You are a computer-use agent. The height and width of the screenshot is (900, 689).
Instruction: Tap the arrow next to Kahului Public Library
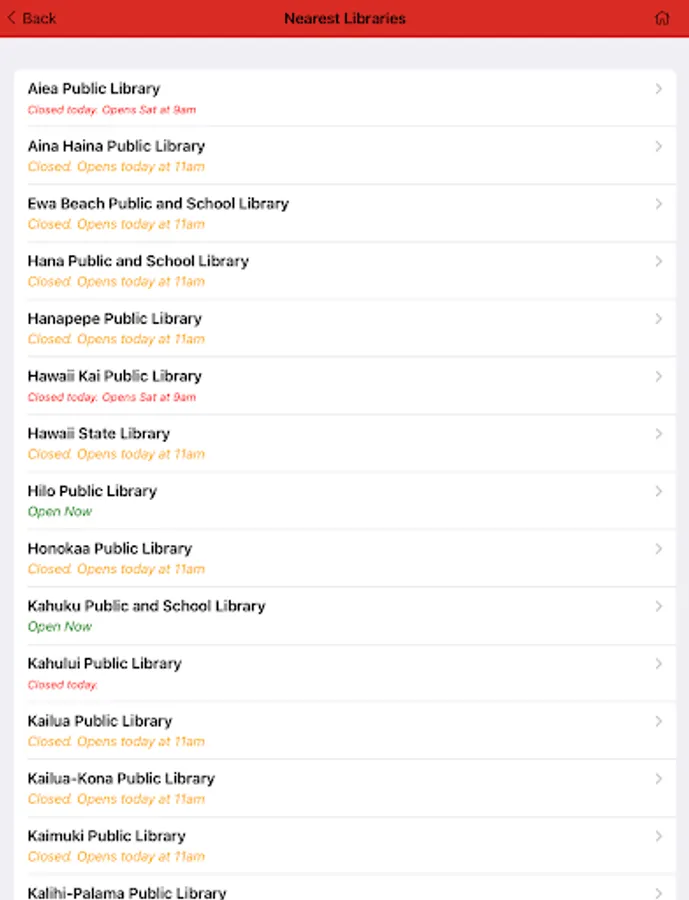click(658, 664)
